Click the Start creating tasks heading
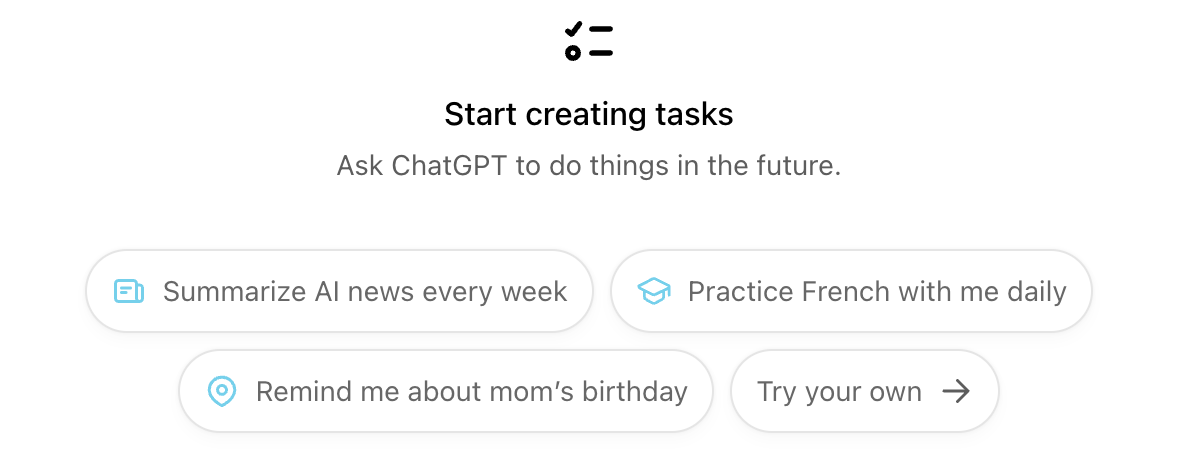Viewport: 1184px width, 450px height. point(589,114)
